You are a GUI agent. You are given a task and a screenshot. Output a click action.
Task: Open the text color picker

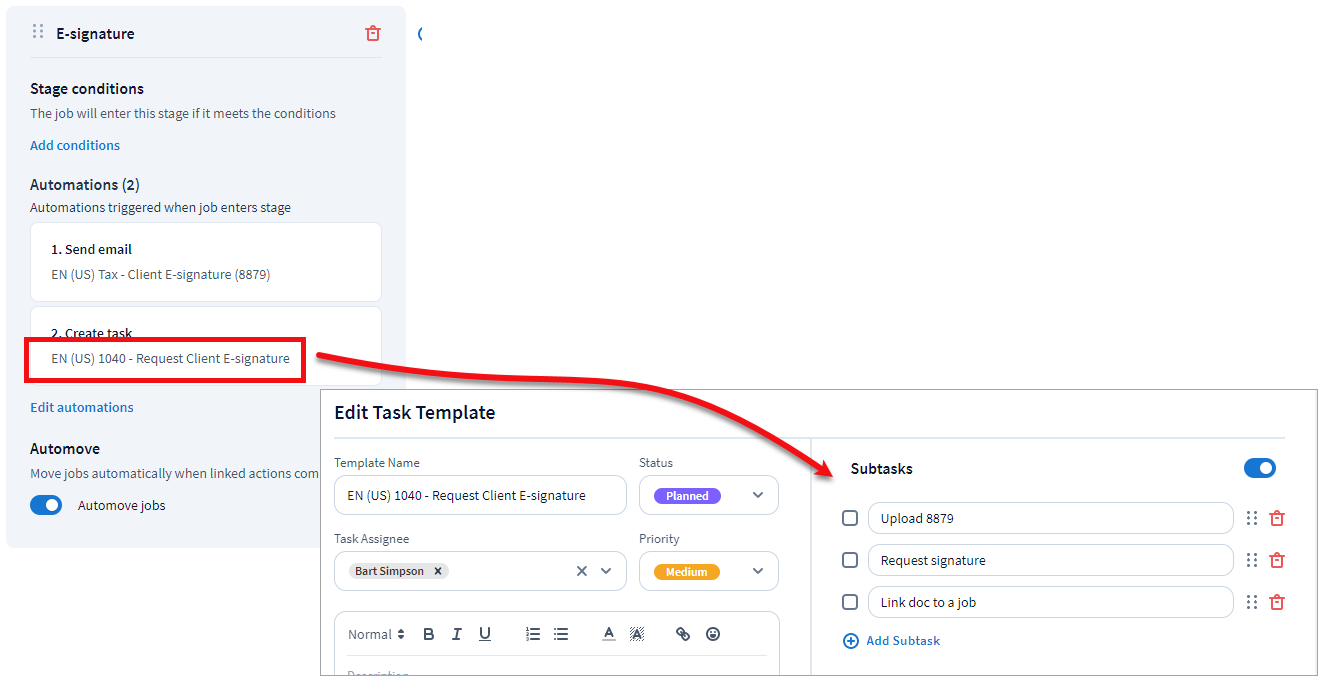click(x=608, y=634)
